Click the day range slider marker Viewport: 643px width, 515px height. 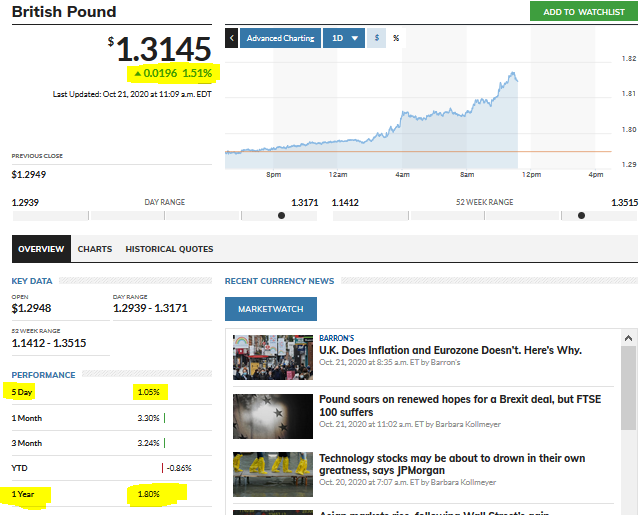[x=281, y=216]
